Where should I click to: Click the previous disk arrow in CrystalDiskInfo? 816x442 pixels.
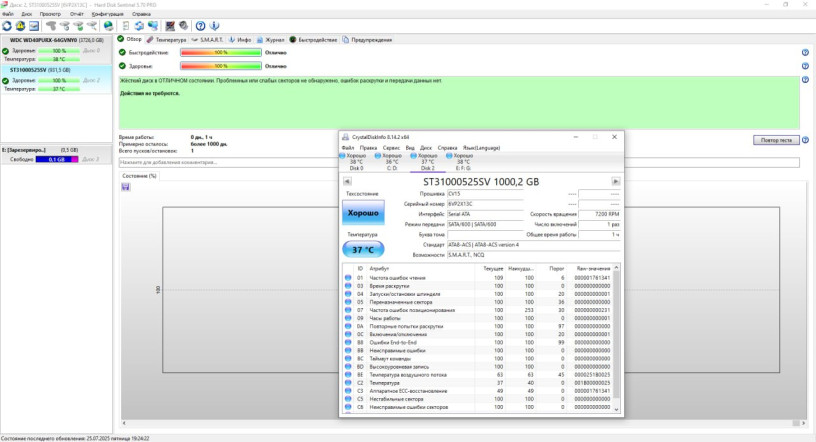tap(347, 181)
